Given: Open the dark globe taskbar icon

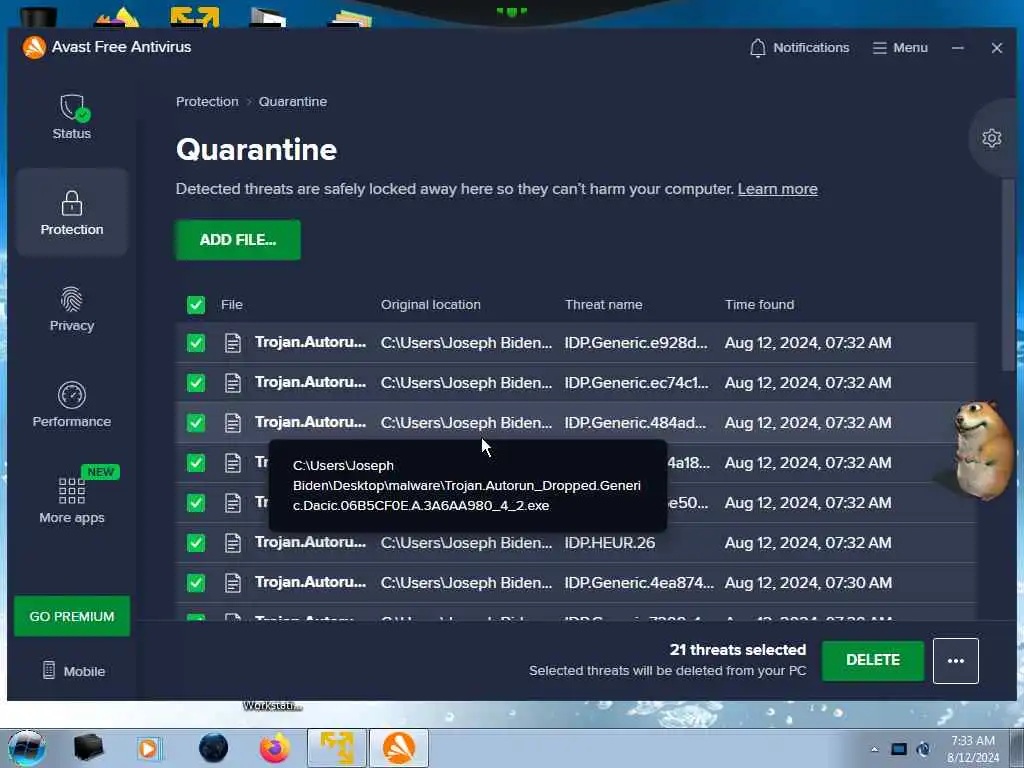Looking at the screenshot, I should point(213,748).
